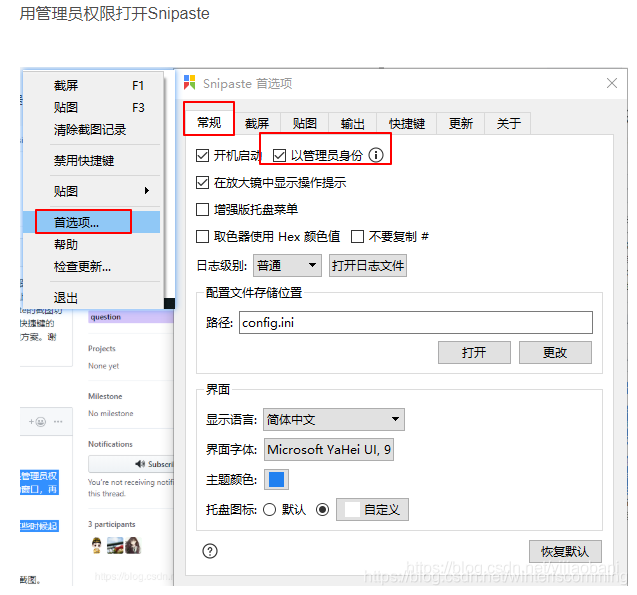Switch to the 常规 tab
Viewport: 637px width, 595px height.
pos(209,122)
